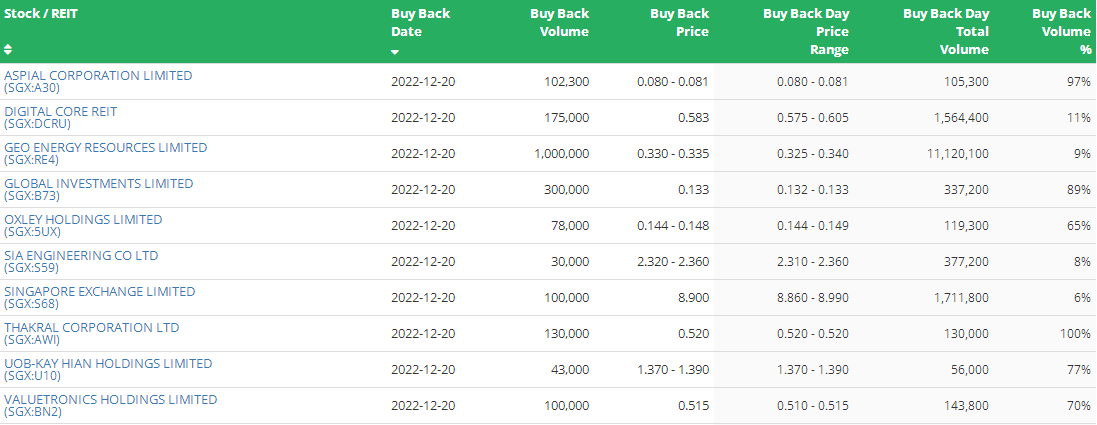Select the Buy Back Price column header
Image resolution: width=1097 pixels, height=425 pixels.
click(x=679, y=22)
